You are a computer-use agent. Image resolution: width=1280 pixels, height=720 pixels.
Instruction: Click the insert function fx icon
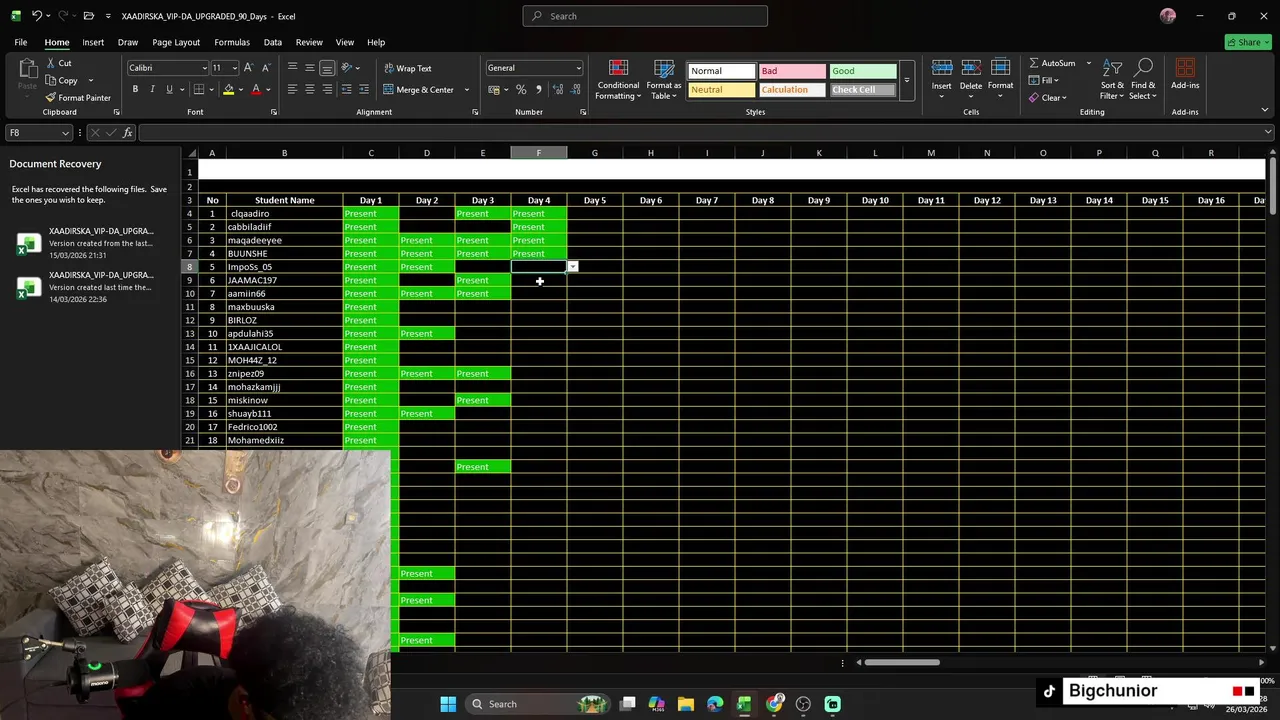click(x=127, y=133)
